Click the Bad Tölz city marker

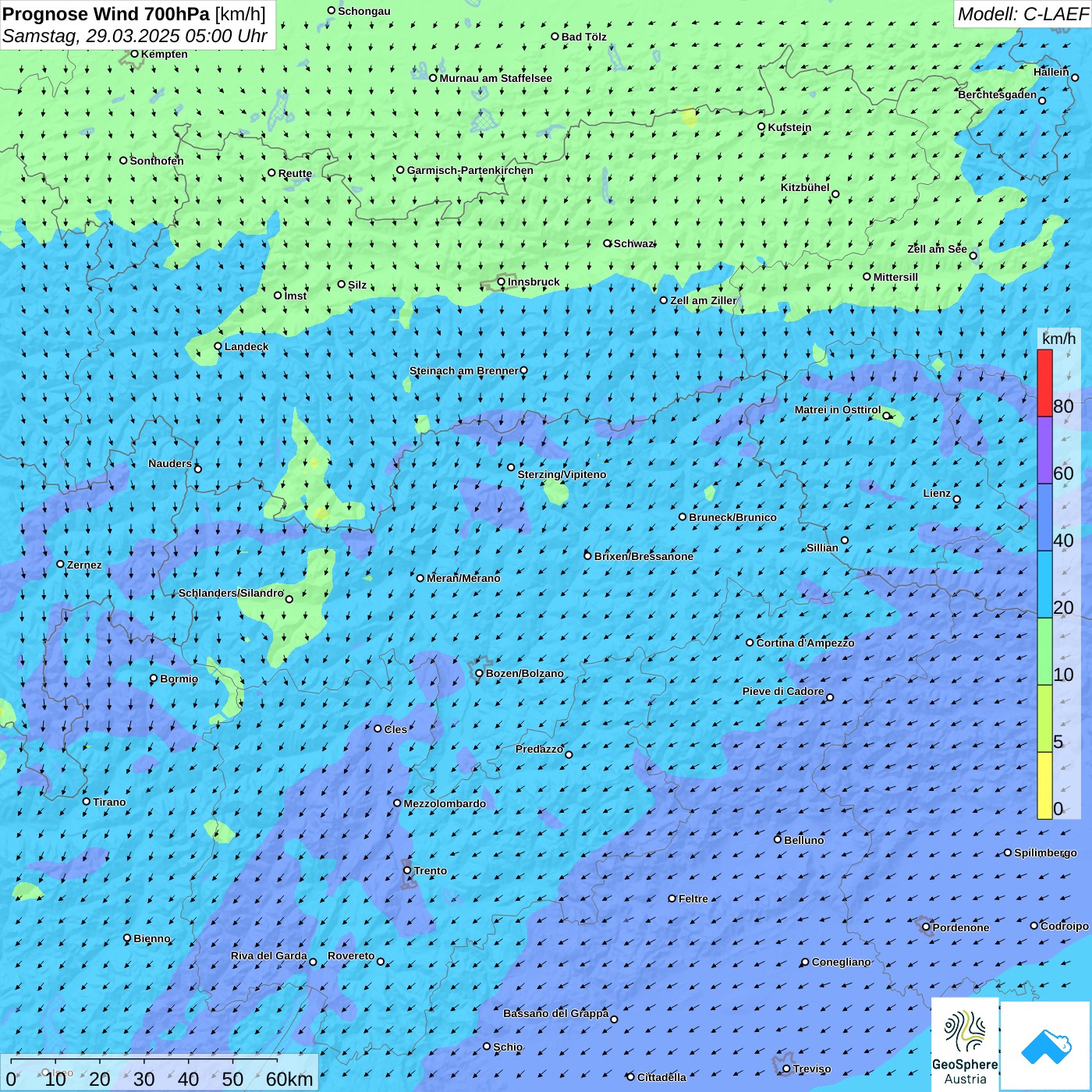[555, 37]
